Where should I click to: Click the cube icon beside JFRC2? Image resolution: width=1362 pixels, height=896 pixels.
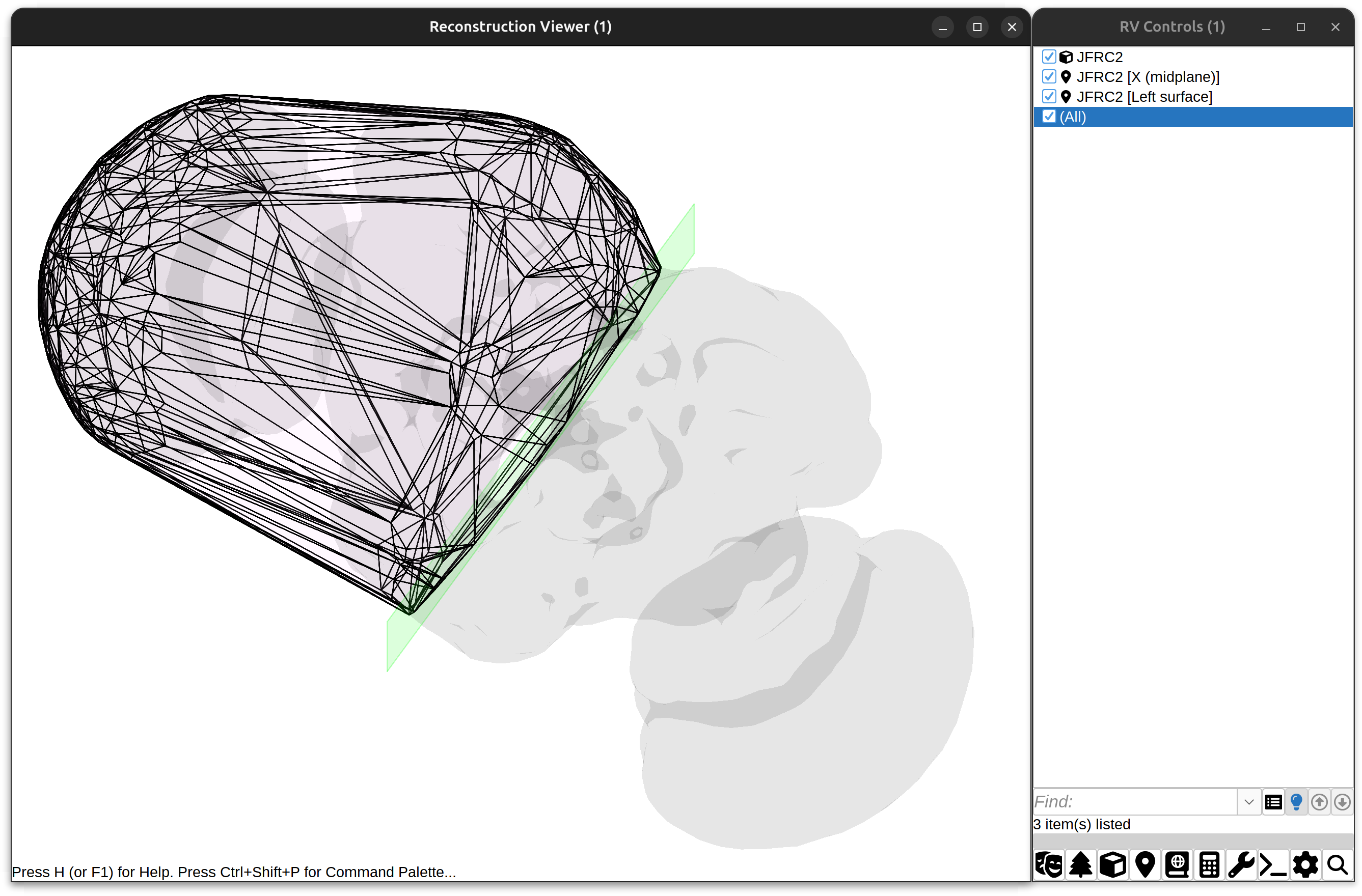click(1066, 57)
